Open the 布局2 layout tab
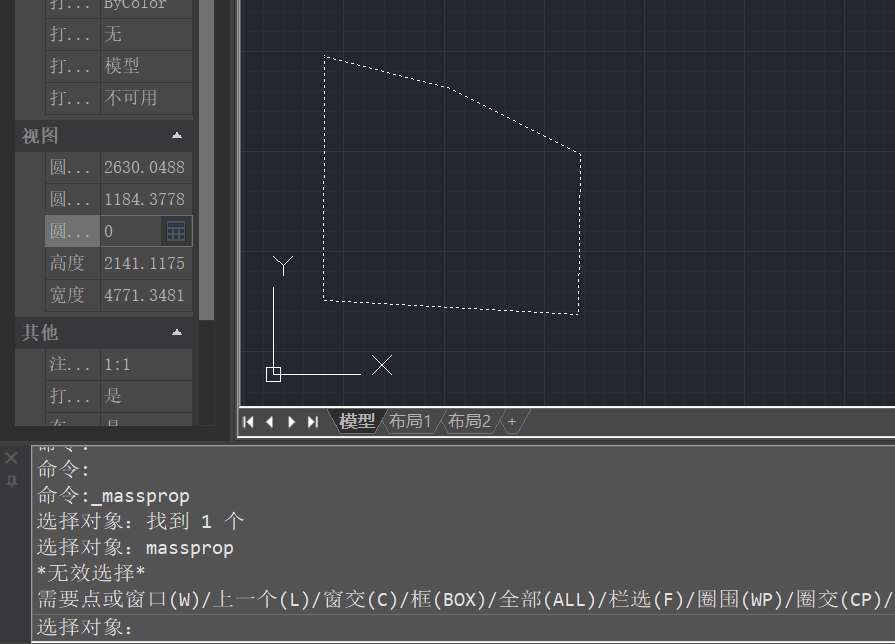The height and width of the screenshot is (644, 895). [469, 422]
